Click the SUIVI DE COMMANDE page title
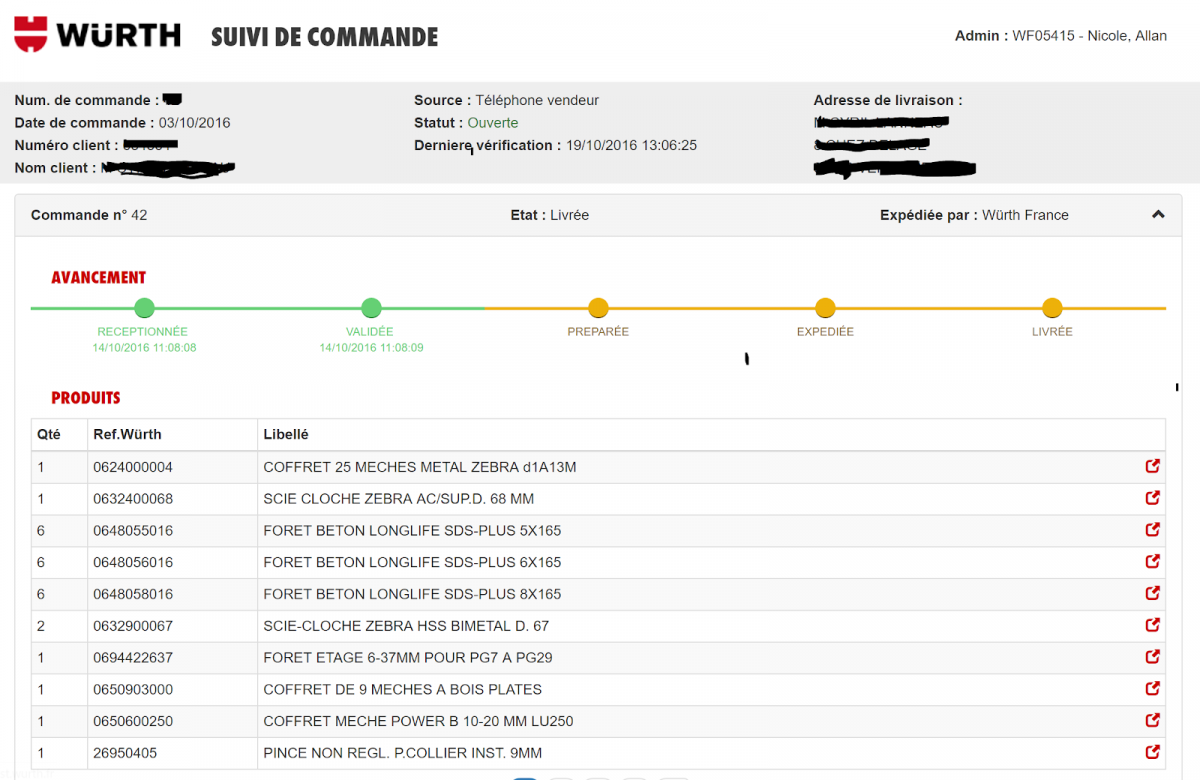Screen dimensions: 1200x780 325,37
